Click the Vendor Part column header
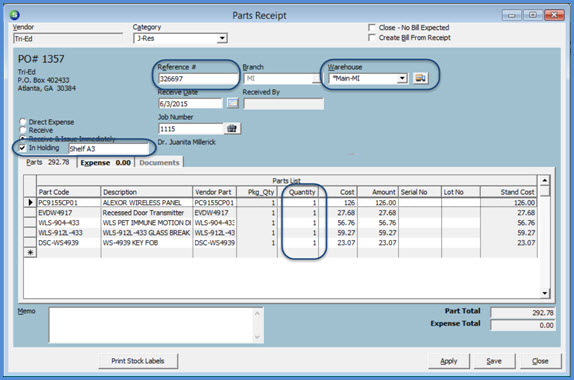 pyautogui.click(x=215, y=192)
